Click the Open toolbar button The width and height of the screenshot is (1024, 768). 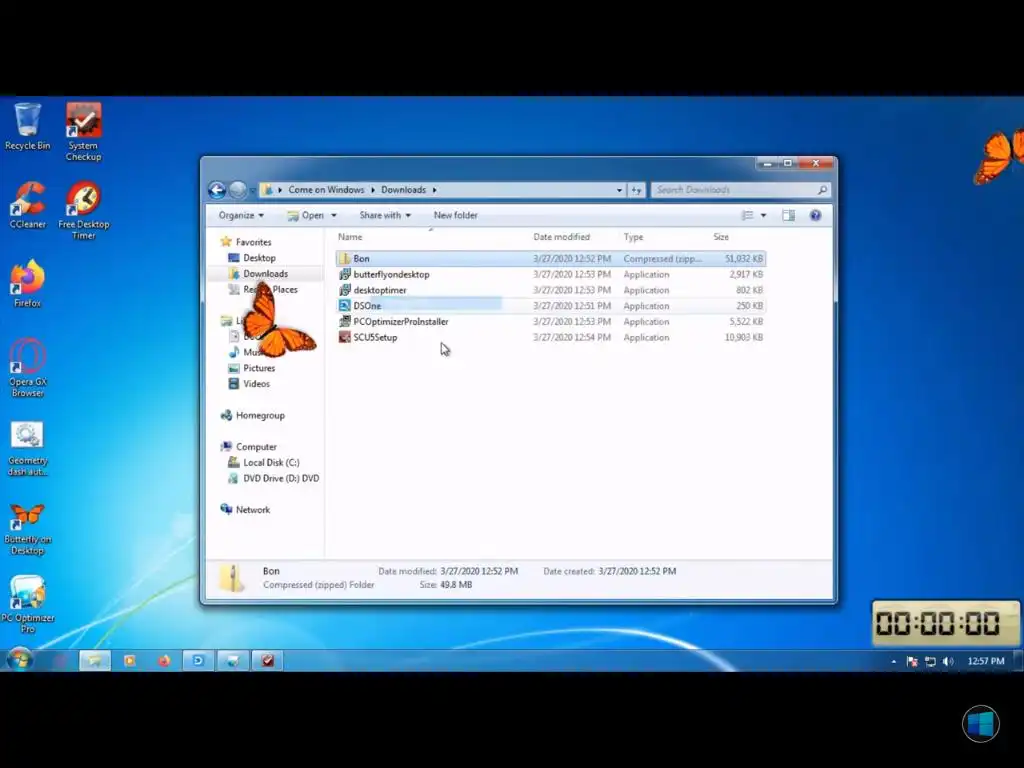[x=306, y=216]
